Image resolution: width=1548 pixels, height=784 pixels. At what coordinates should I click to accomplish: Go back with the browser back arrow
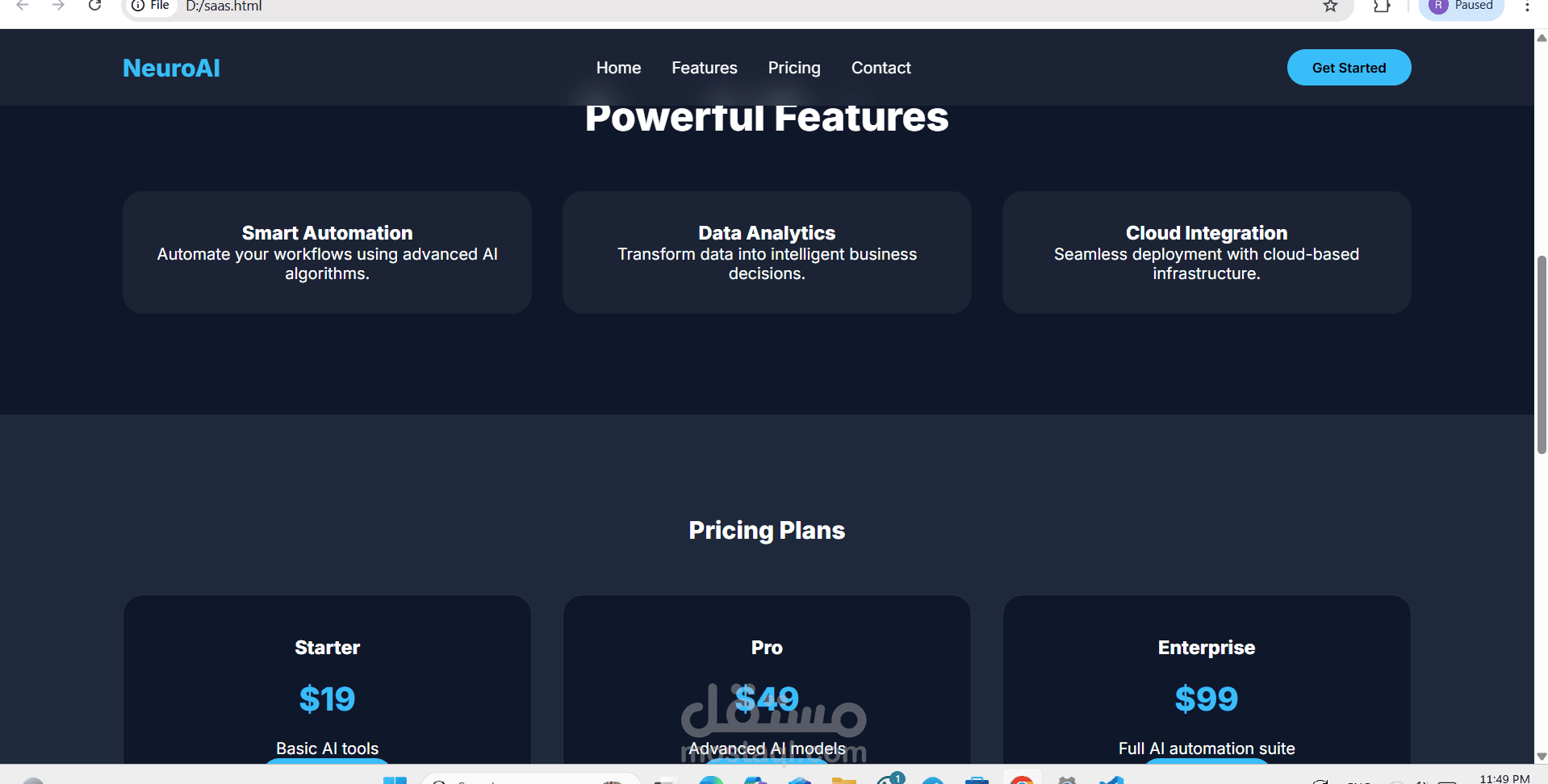(23, 6)
